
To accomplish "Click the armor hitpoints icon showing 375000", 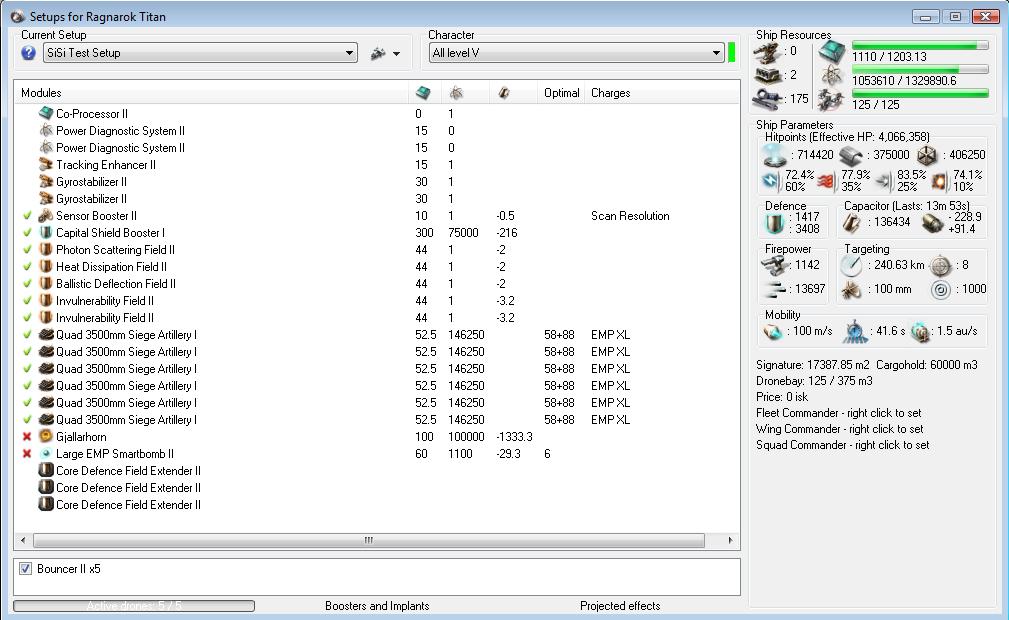I will coord(851,155).
